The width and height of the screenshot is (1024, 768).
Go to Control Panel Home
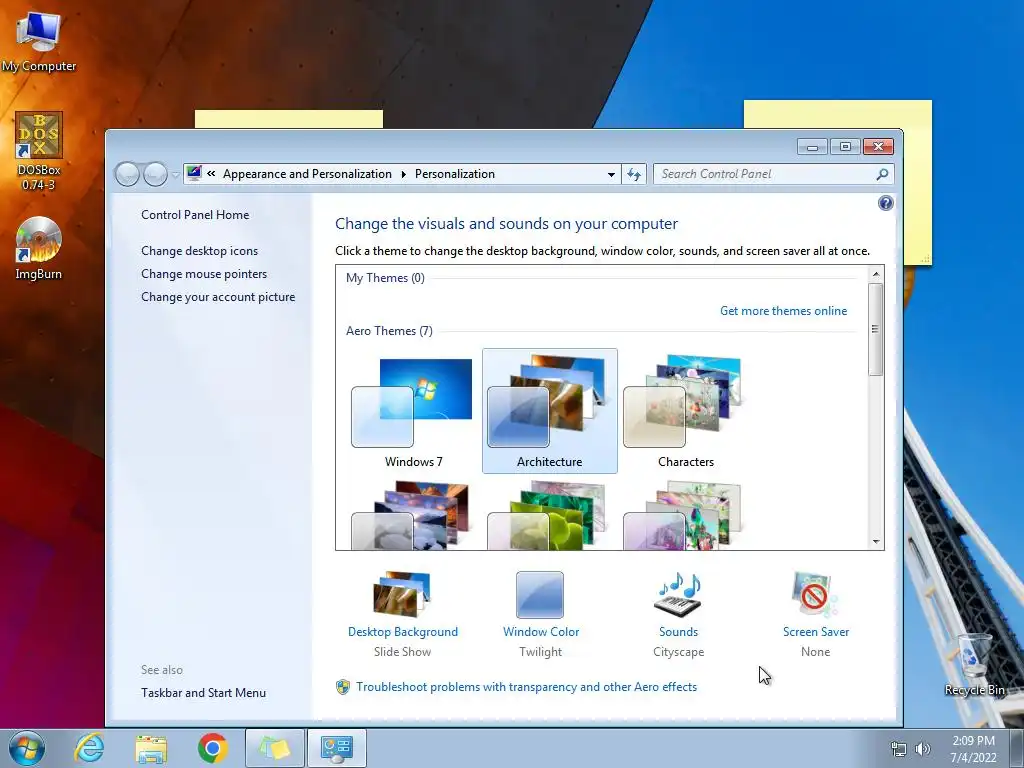pyautogui.click(x=195, y=215)
